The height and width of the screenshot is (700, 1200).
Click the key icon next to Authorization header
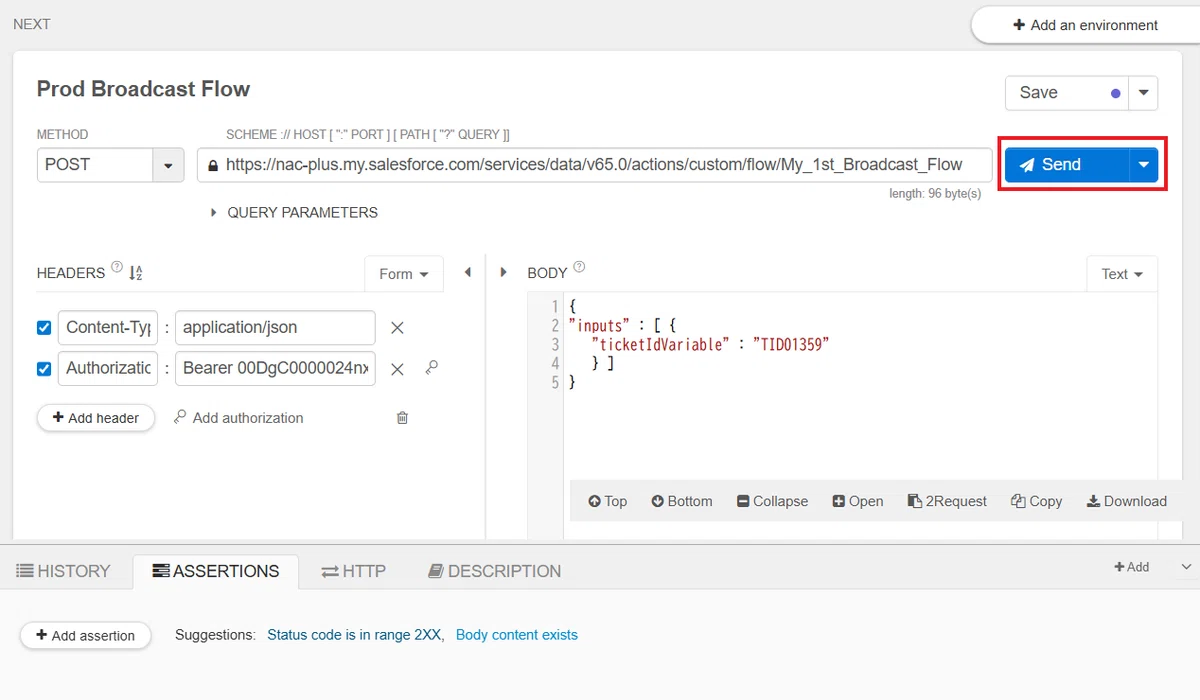[x=431, y=368]
